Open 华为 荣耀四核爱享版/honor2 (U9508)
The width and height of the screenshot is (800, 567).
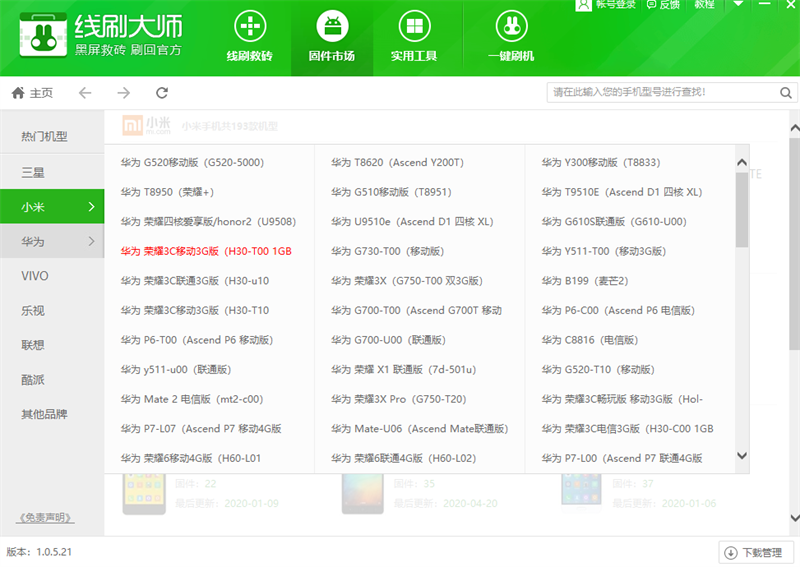(208, 222)
